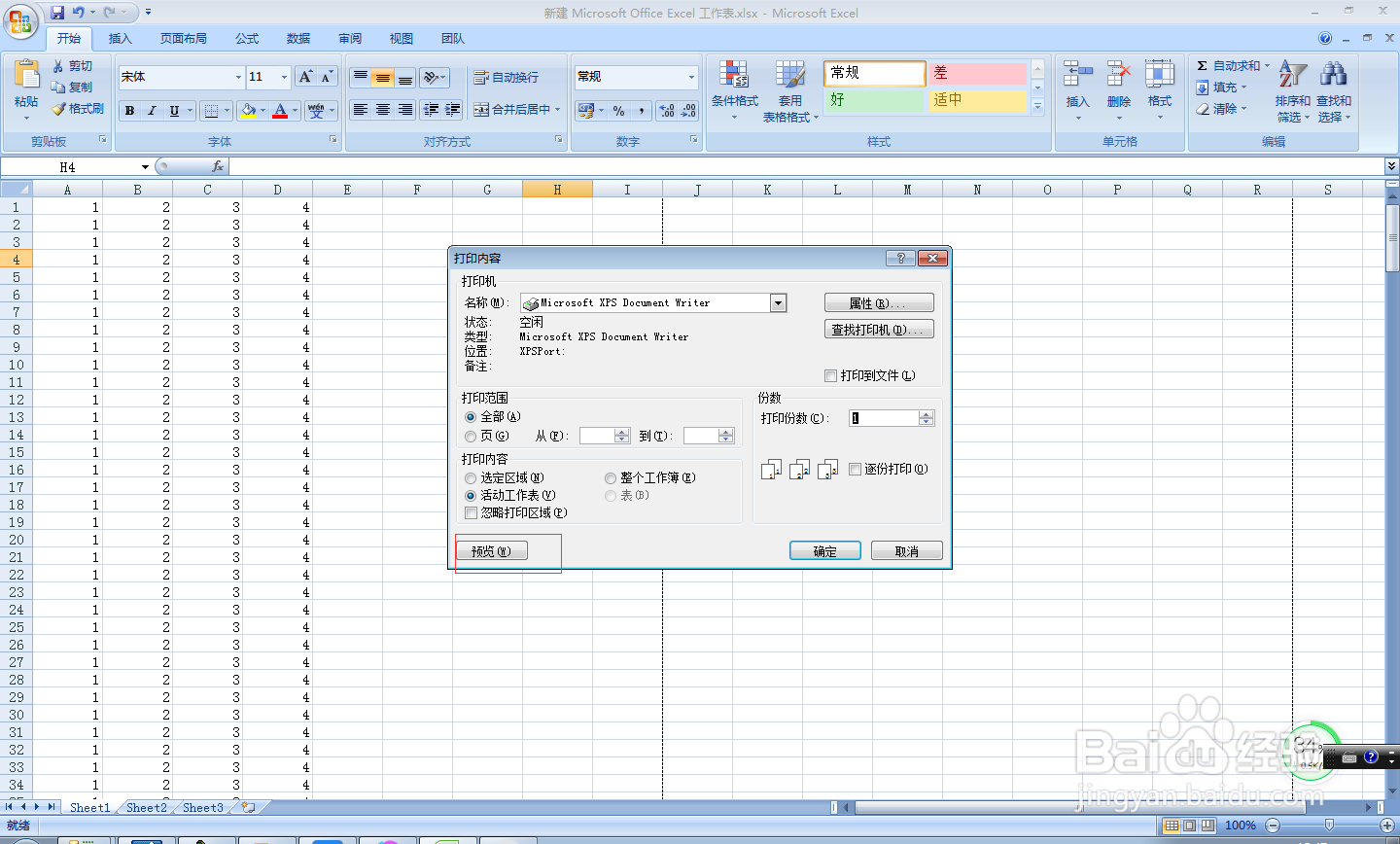Image resolution: width=1400 pixels, height=844 pixels.
Task: Choose the fill color bucket swatch
Action: pos(249,111)
